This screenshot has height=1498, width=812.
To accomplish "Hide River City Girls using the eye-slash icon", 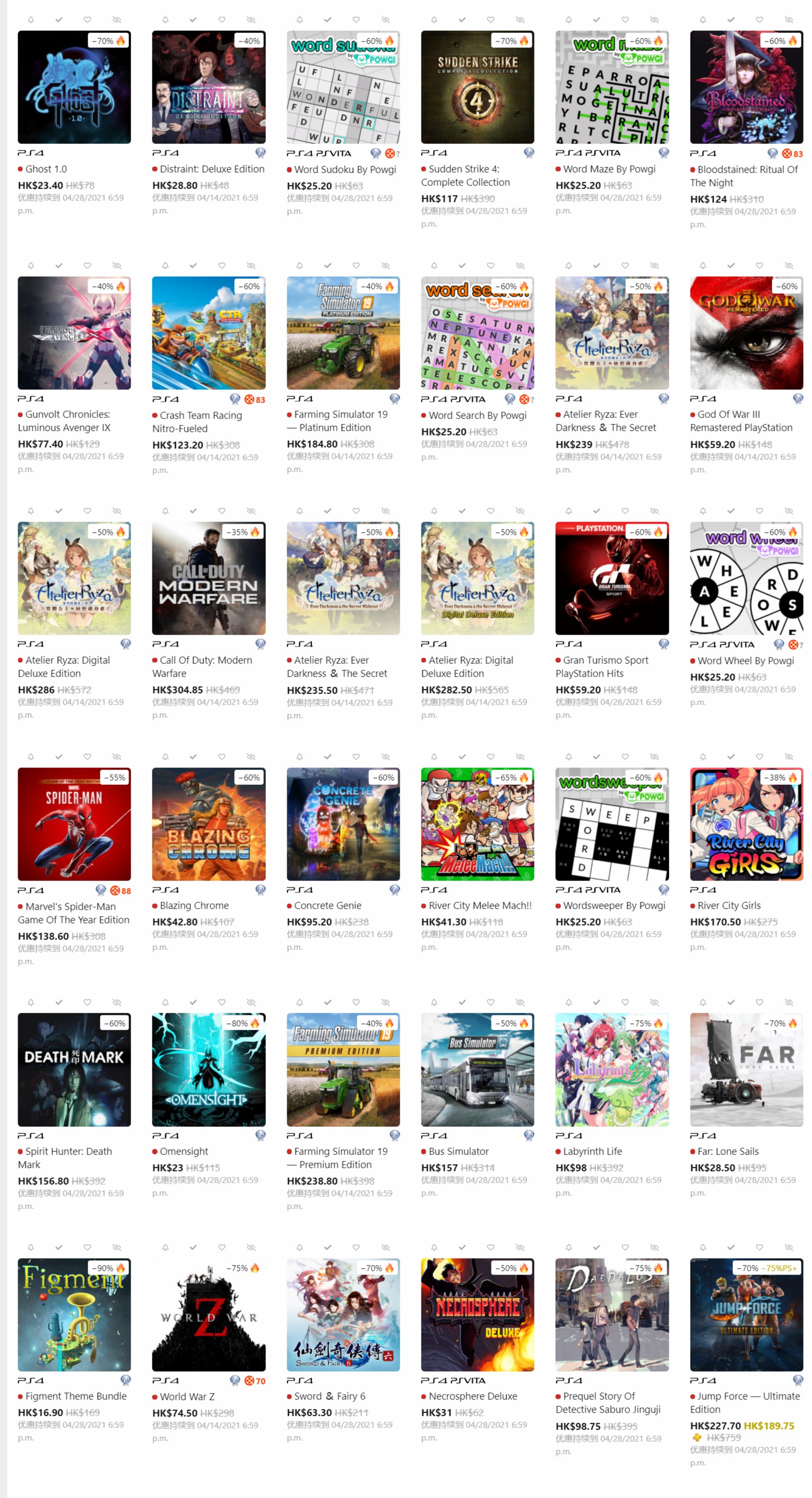I will coord(789,757).
